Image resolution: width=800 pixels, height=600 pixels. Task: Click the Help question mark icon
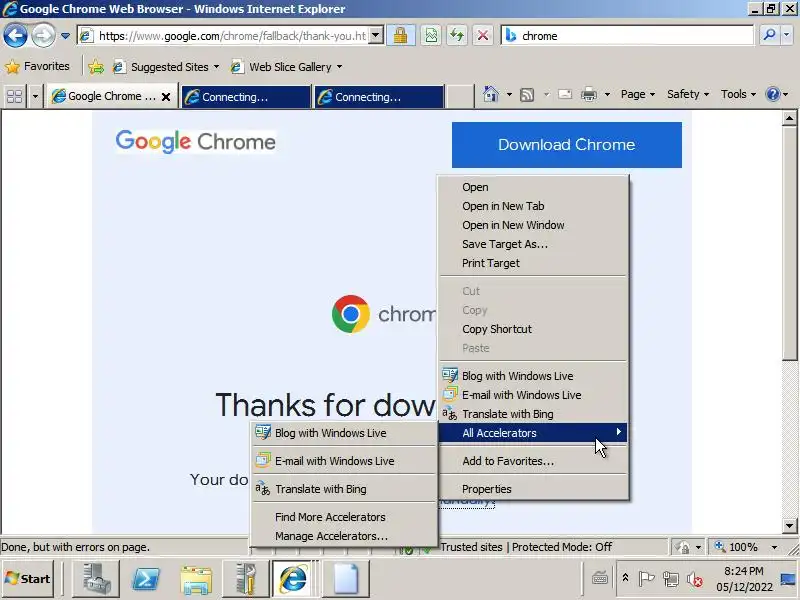pyautogui.click(x=773, y=94)
